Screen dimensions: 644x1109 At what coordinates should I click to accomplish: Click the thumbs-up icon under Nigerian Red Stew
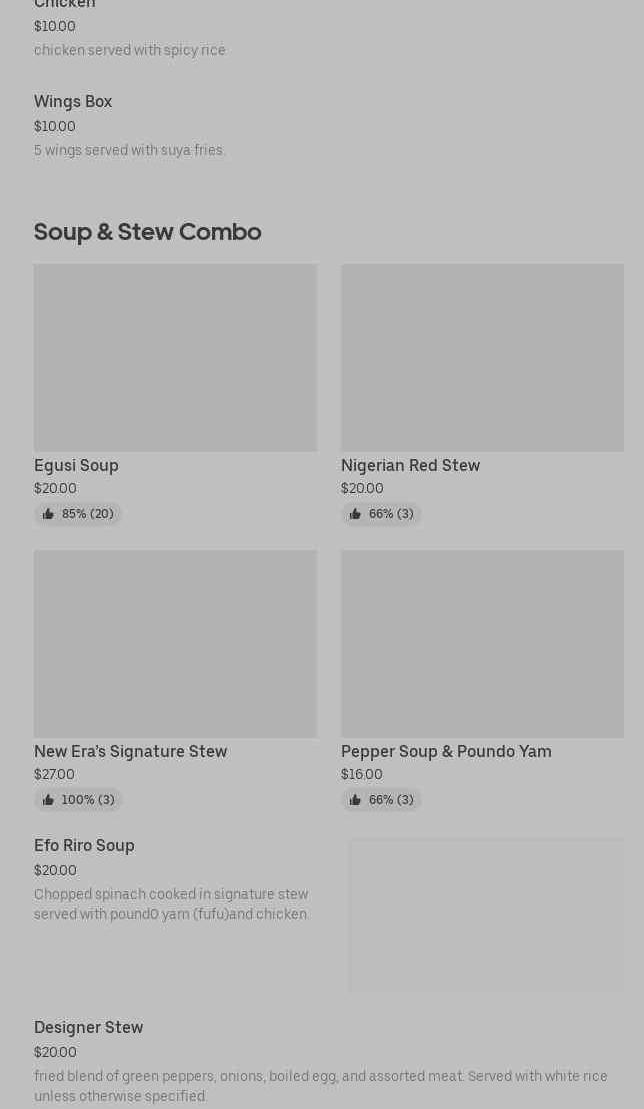pos(355,514)
